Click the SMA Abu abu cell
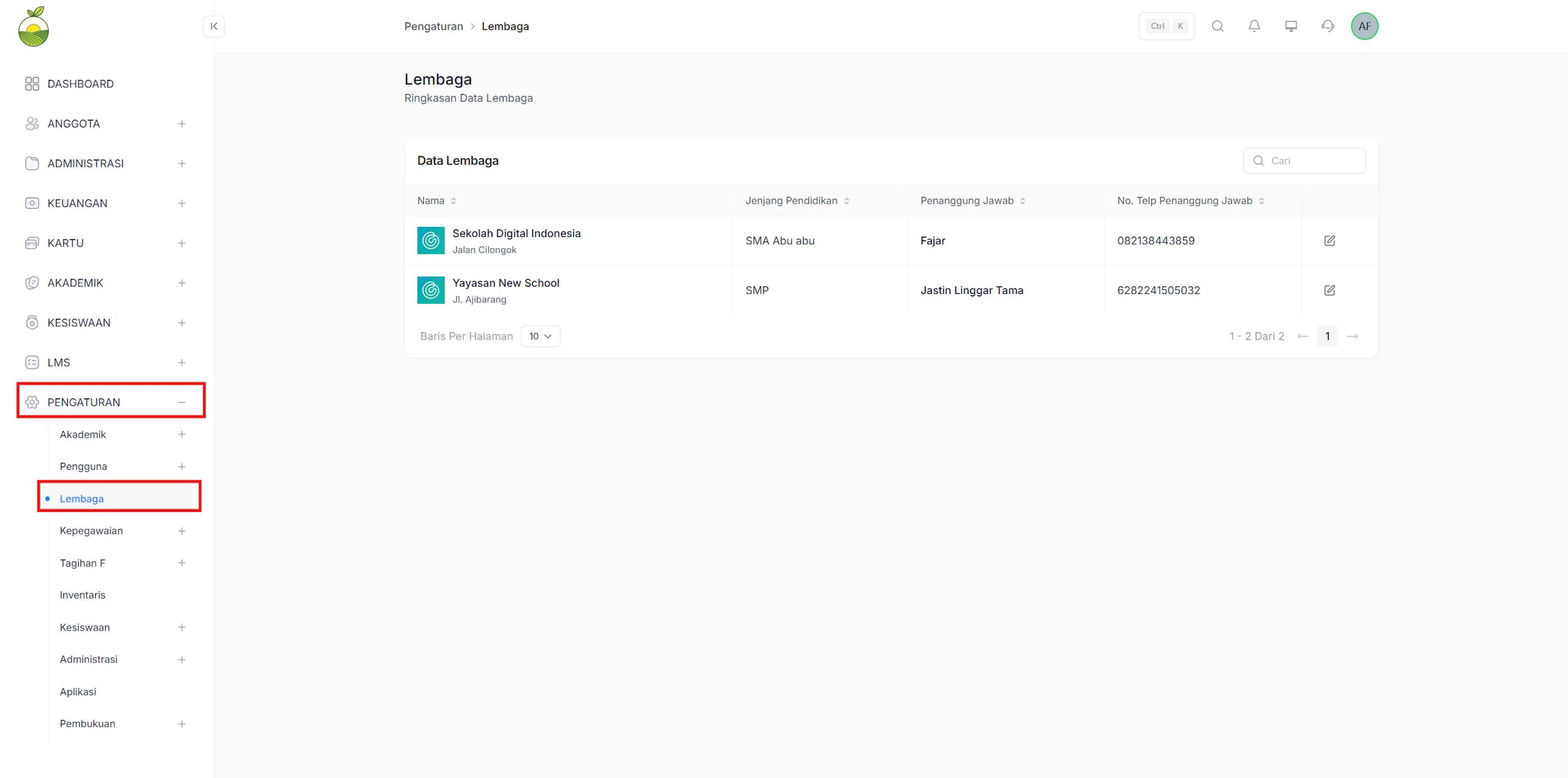1568x778 pixels. click(x=780, y=241)
